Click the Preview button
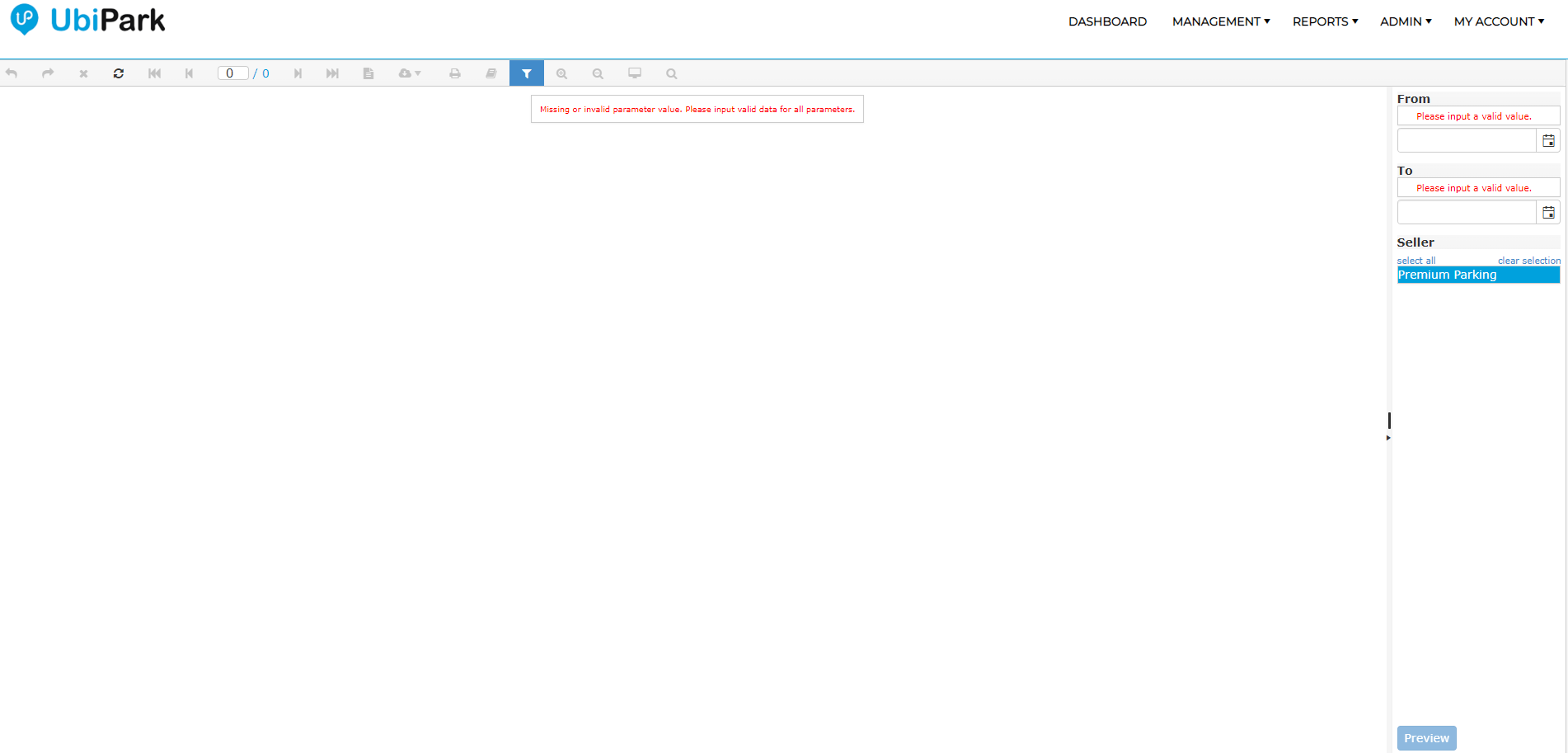The width and height of the screenshot is (1568, 753). pos(1426,738)
